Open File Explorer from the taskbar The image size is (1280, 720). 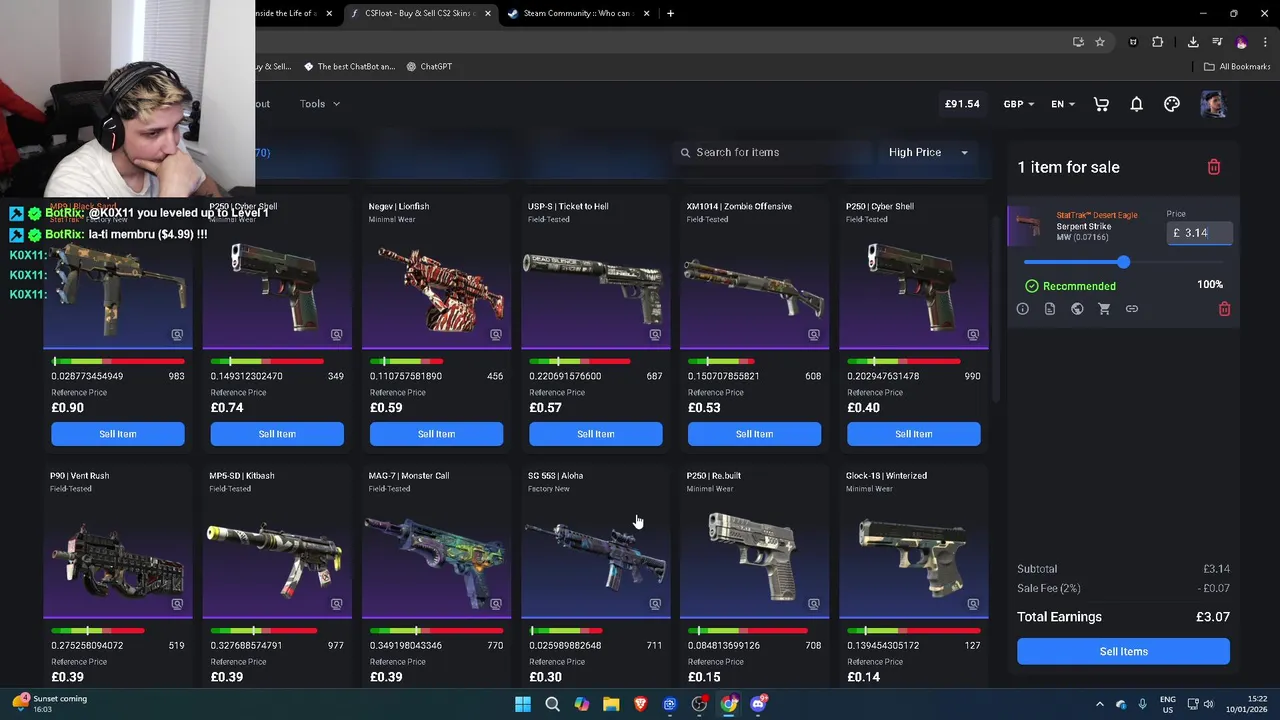(611, 704)
